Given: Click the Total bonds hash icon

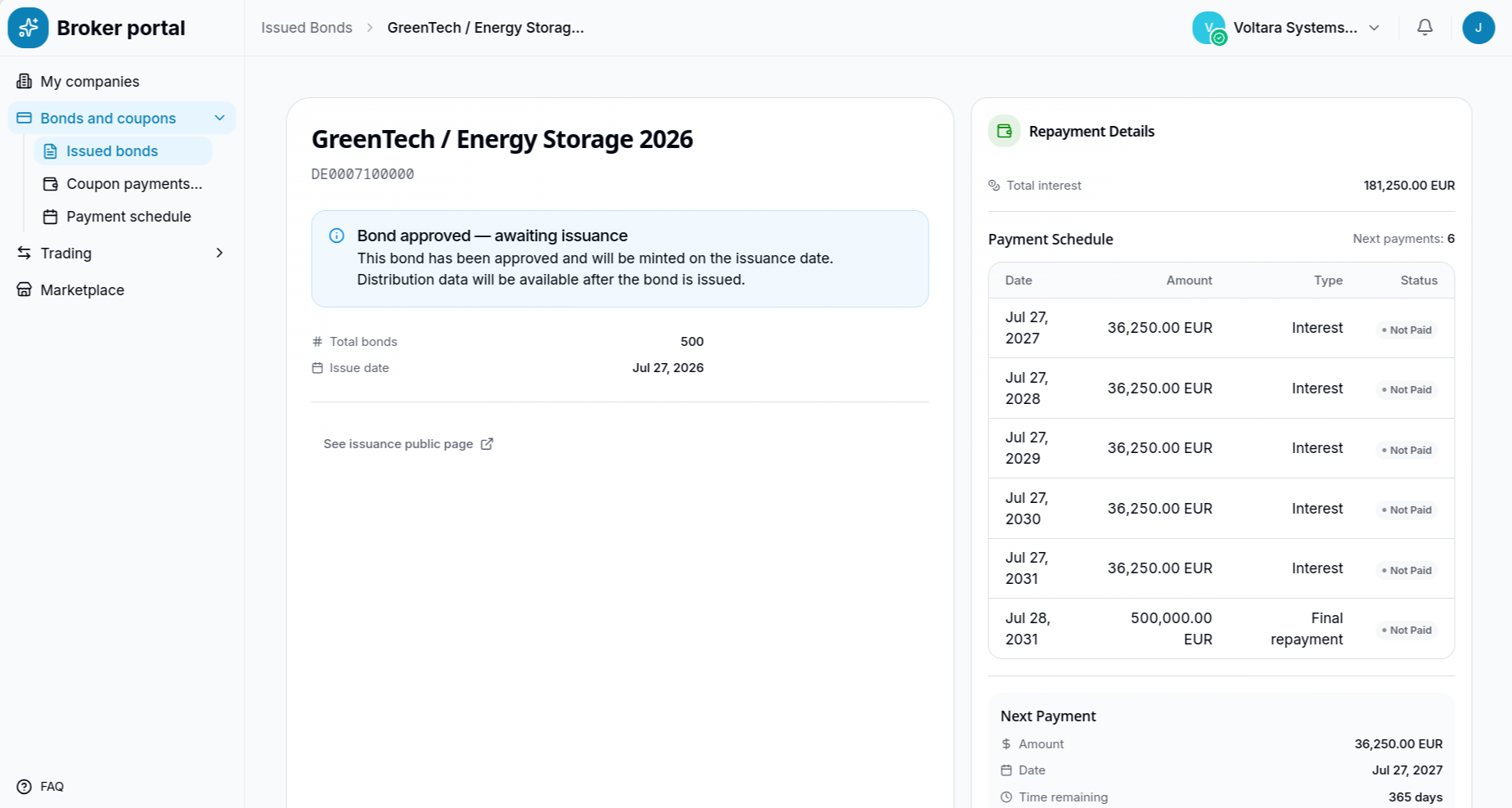Looking at the screenshot, I should coord(317,342).
